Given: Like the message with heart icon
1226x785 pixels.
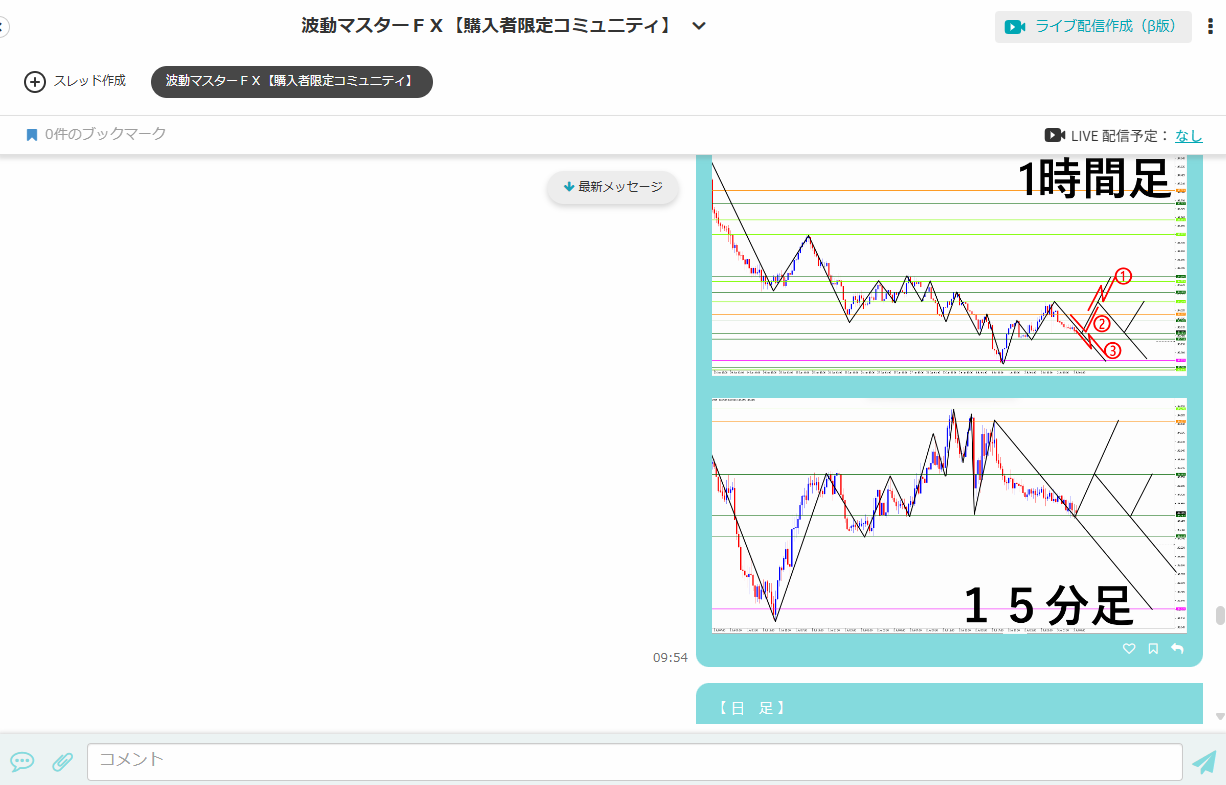Looking at the screenshot, I should pyautogui.click(x=1129, y=649).
